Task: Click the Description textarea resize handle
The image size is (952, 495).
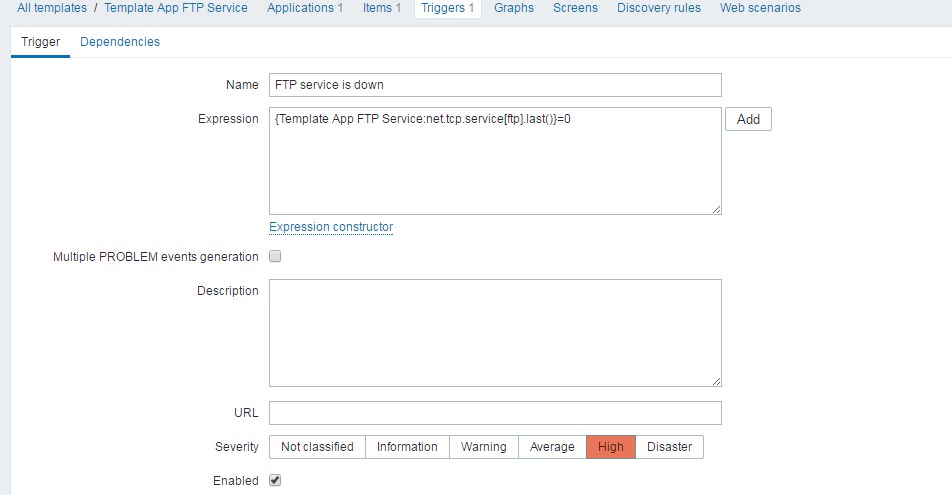Action: (x=716, y=381)
